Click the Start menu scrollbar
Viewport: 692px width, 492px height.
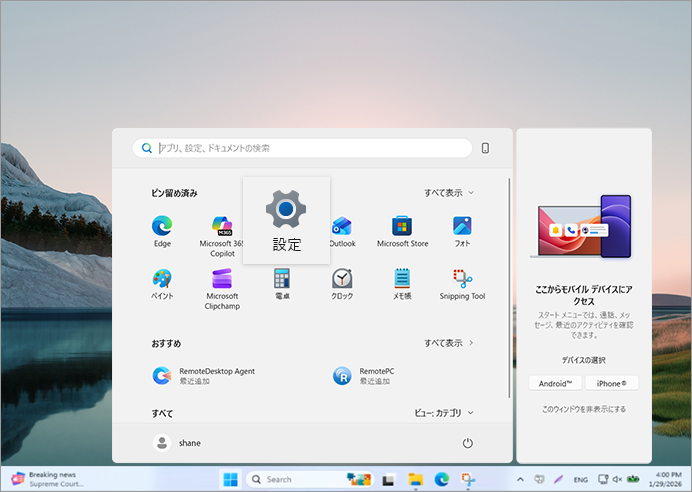coord(509,288)
